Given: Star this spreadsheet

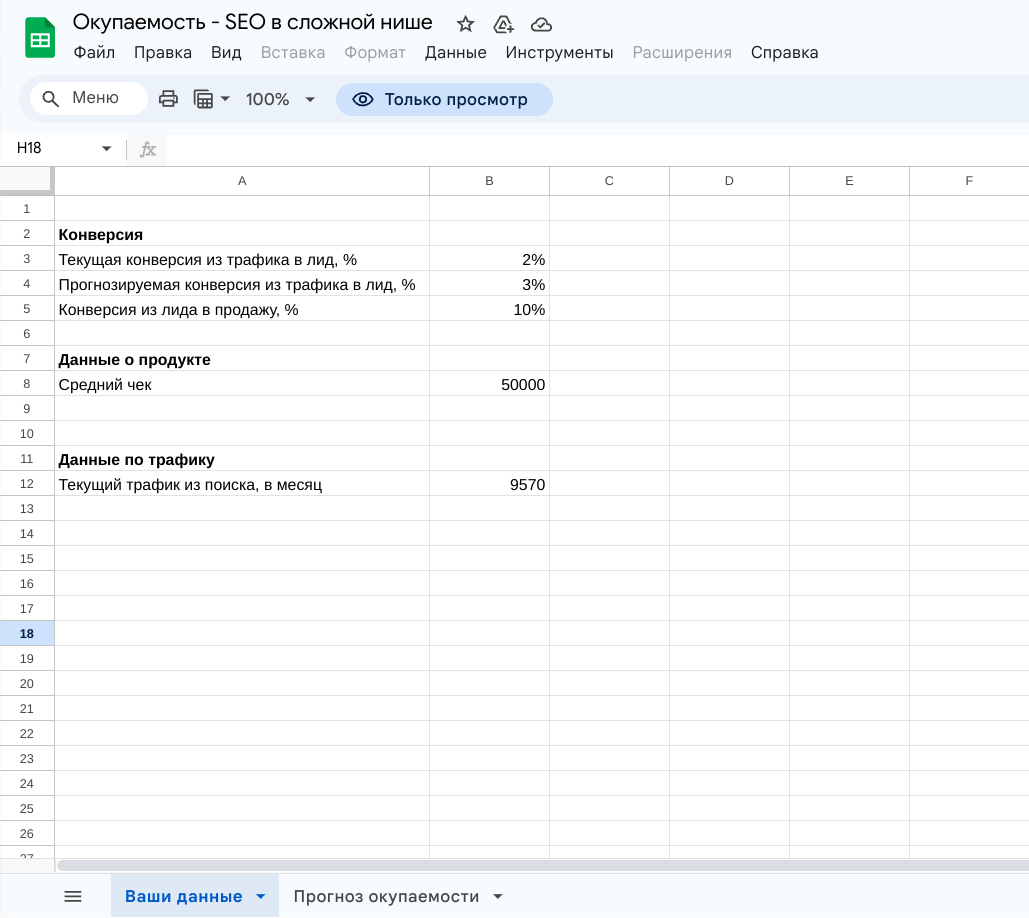Looking at the screenshot, I should (465, 24).
